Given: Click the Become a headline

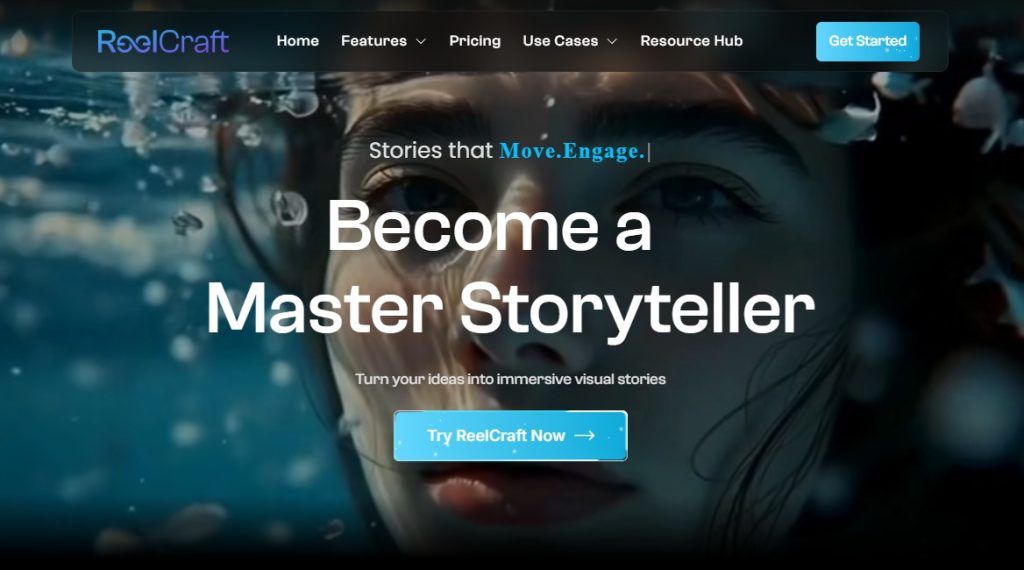Looking at the screenshot, I should (x=489, y=226).
